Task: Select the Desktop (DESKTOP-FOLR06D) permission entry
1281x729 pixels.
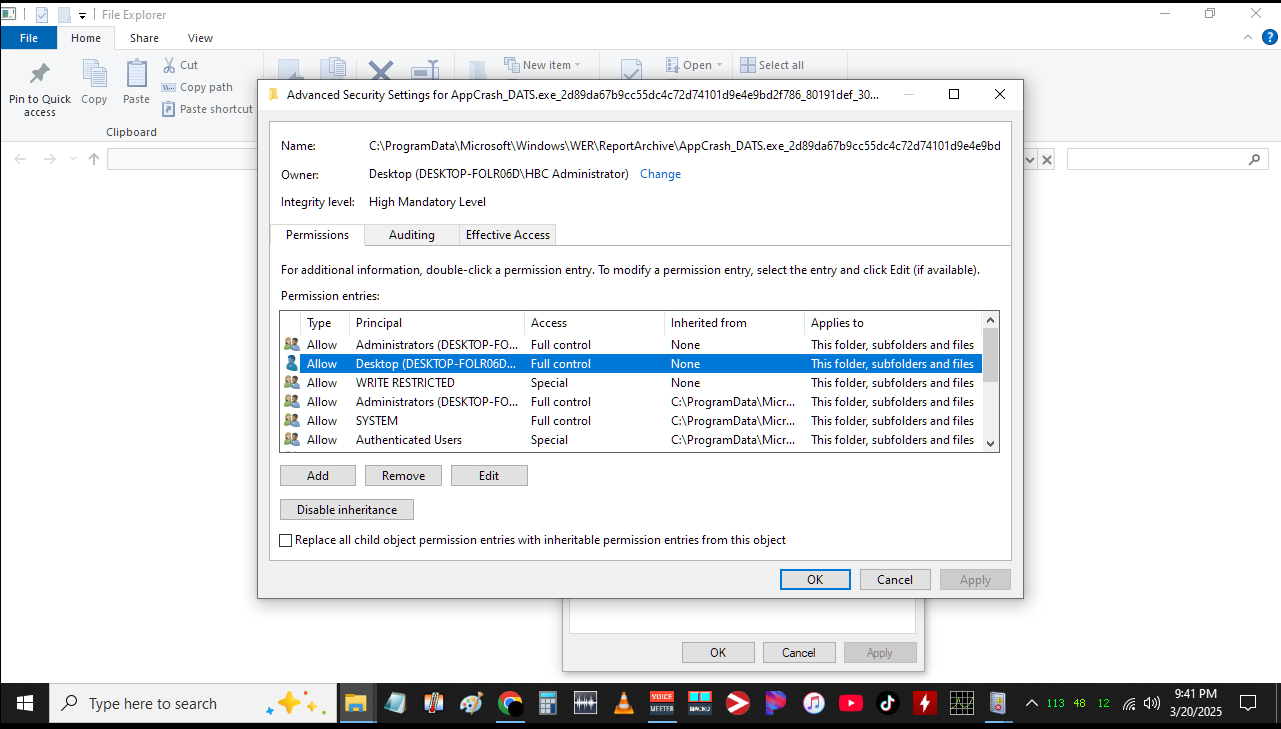Action: (632, 364)
